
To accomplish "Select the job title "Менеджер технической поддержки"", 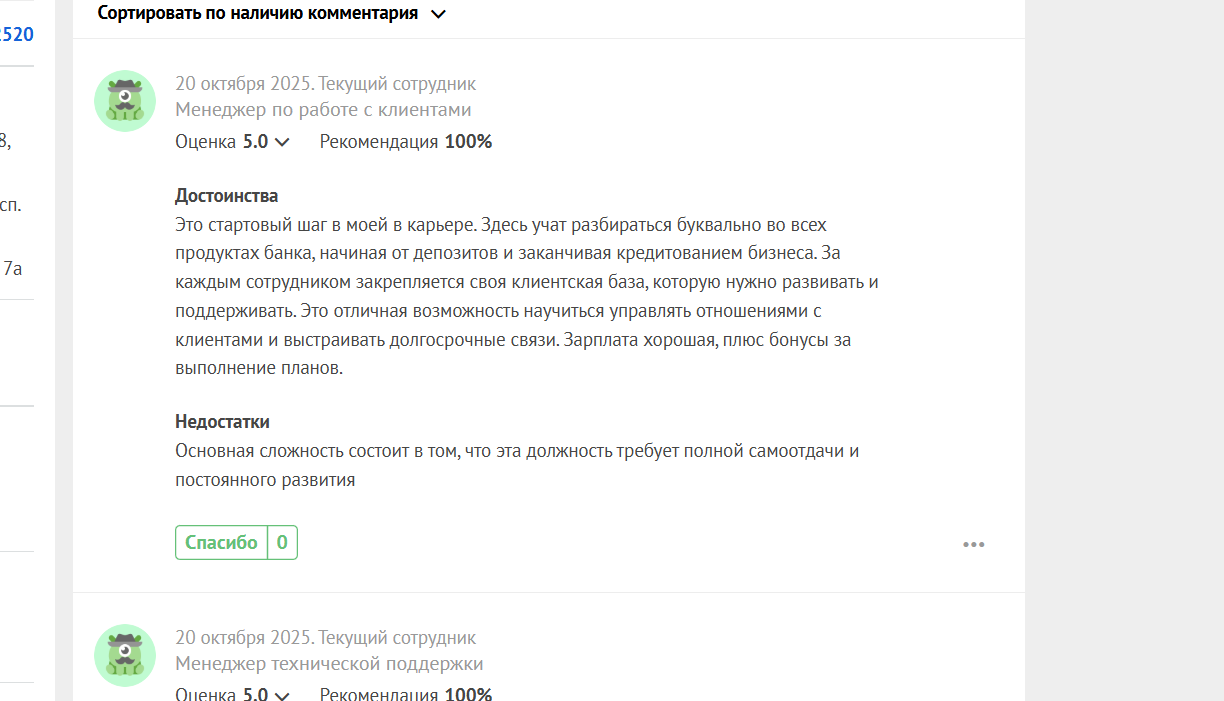I will (329, 664).
